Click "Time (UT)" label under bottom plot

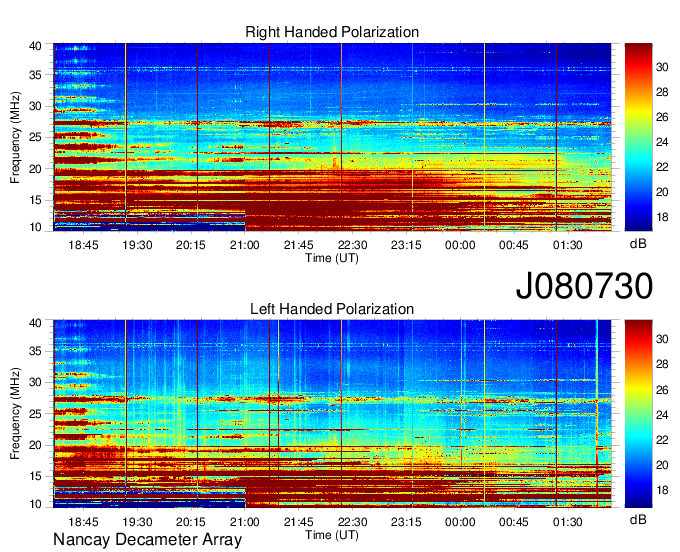pyautogui.click(x=332, y=535)
